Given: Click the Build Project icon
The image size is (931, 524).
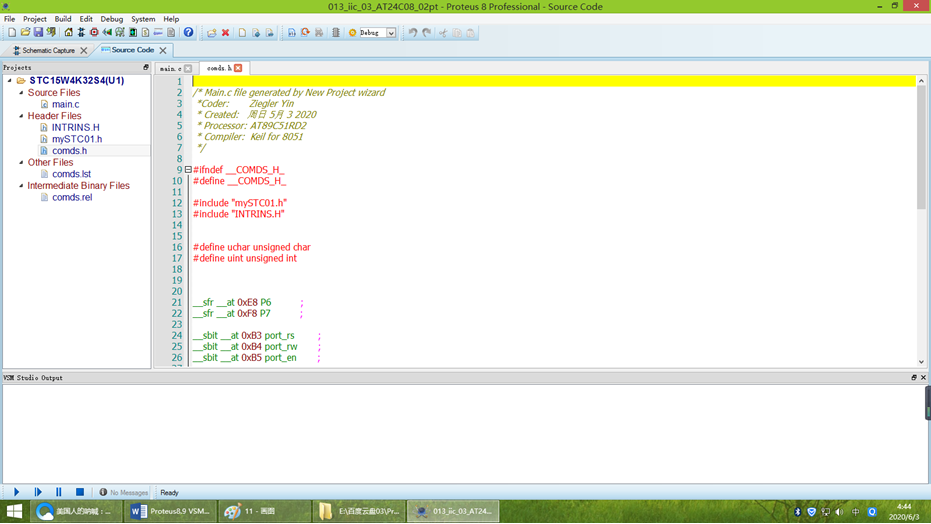Looking at the screenshot, I should [292, 33].
